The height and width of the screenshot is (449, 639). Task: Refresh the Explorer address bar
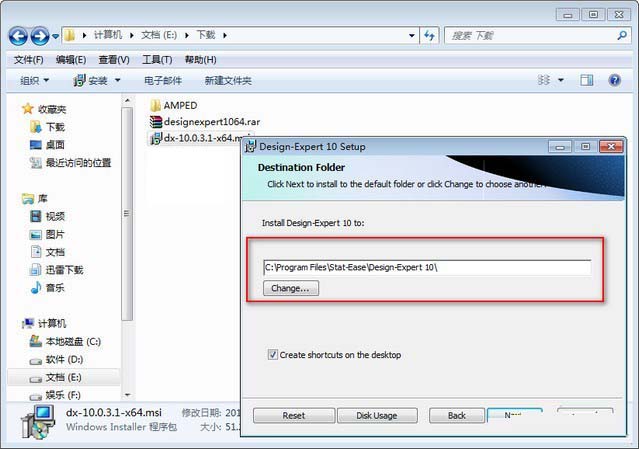tap(430, 35)
